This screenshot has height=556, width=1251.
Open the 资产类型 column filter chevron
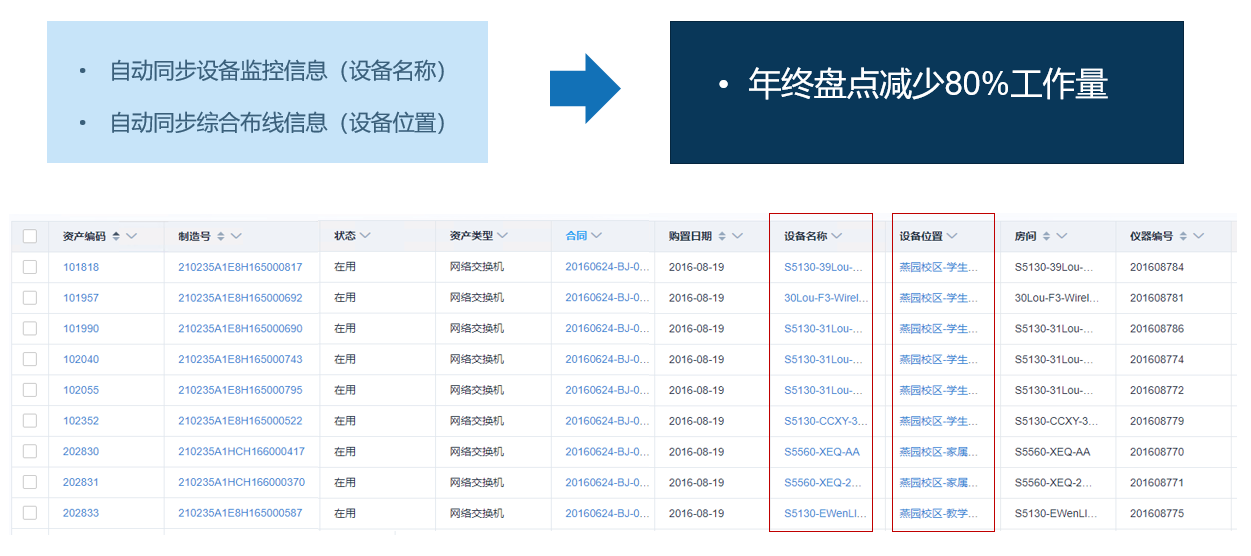(x=502, y=236)
